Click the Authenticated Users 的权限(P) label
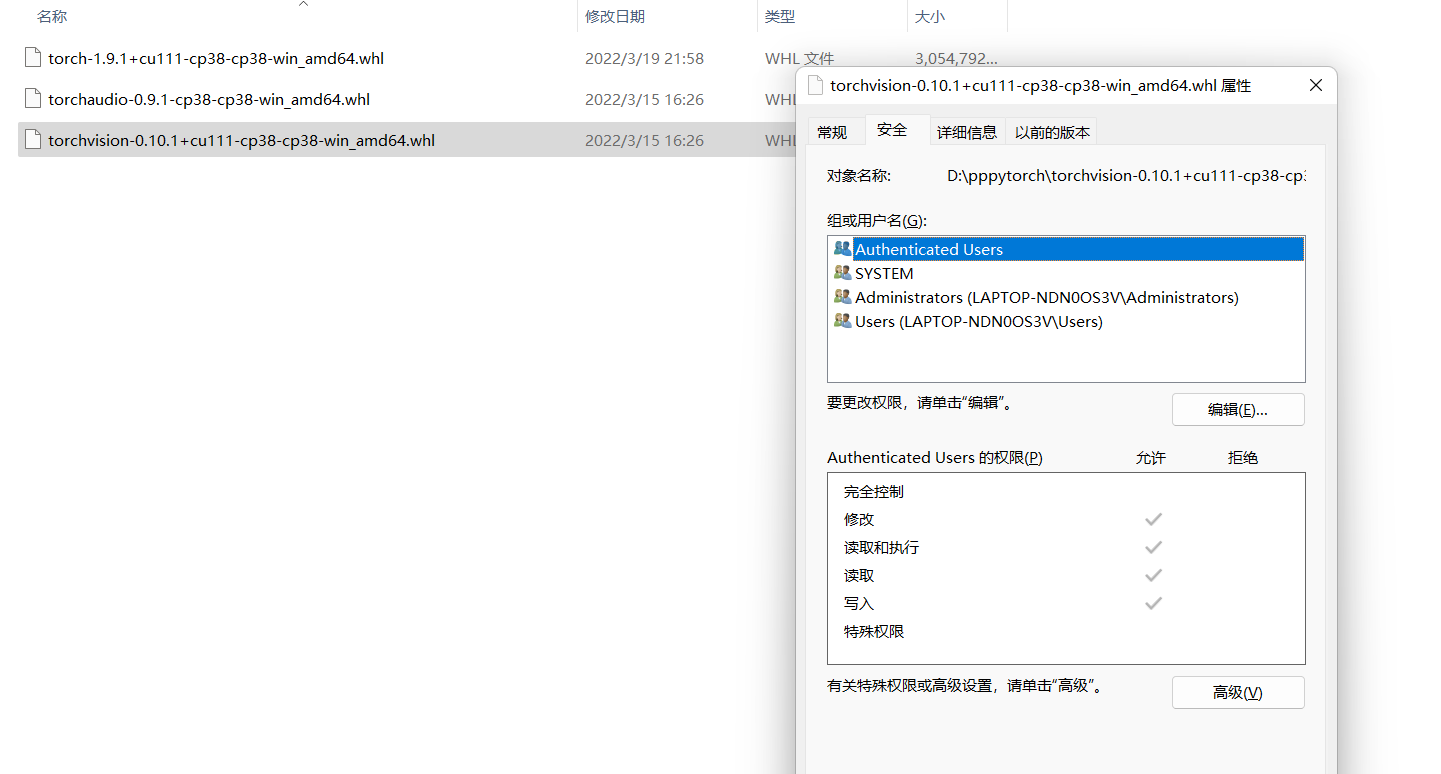The image size is (1441, 774). click(x=935, y=458)
